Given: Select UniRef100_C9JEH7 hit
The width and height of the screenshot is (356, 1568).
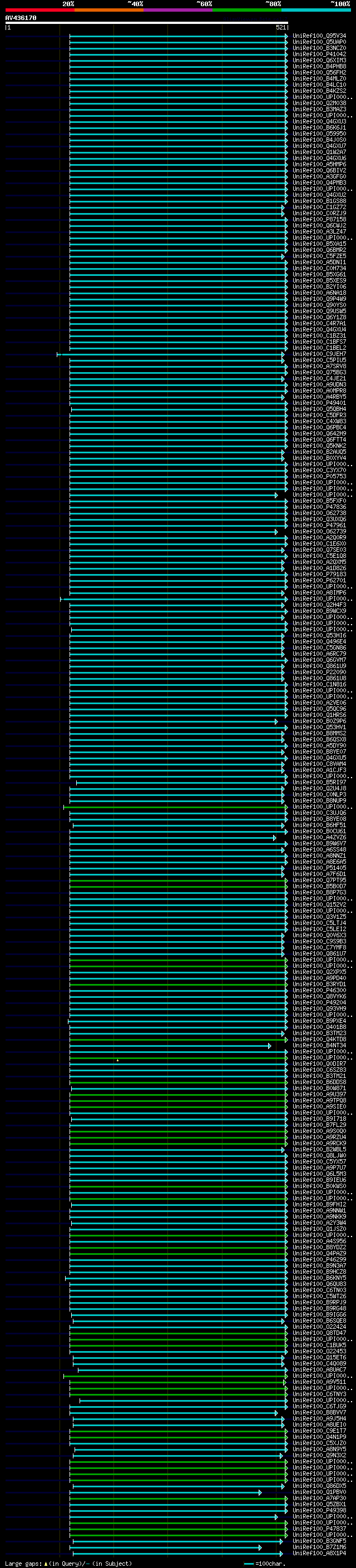Looking at the screenshot, I should coord(319,354).
